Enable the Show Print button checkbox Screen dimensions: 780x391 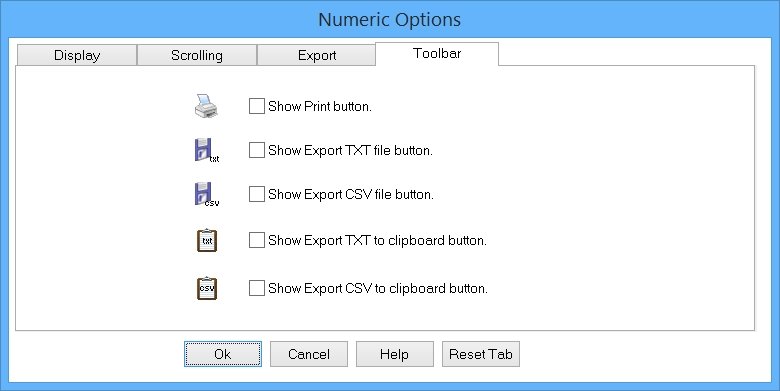point(257,106)
